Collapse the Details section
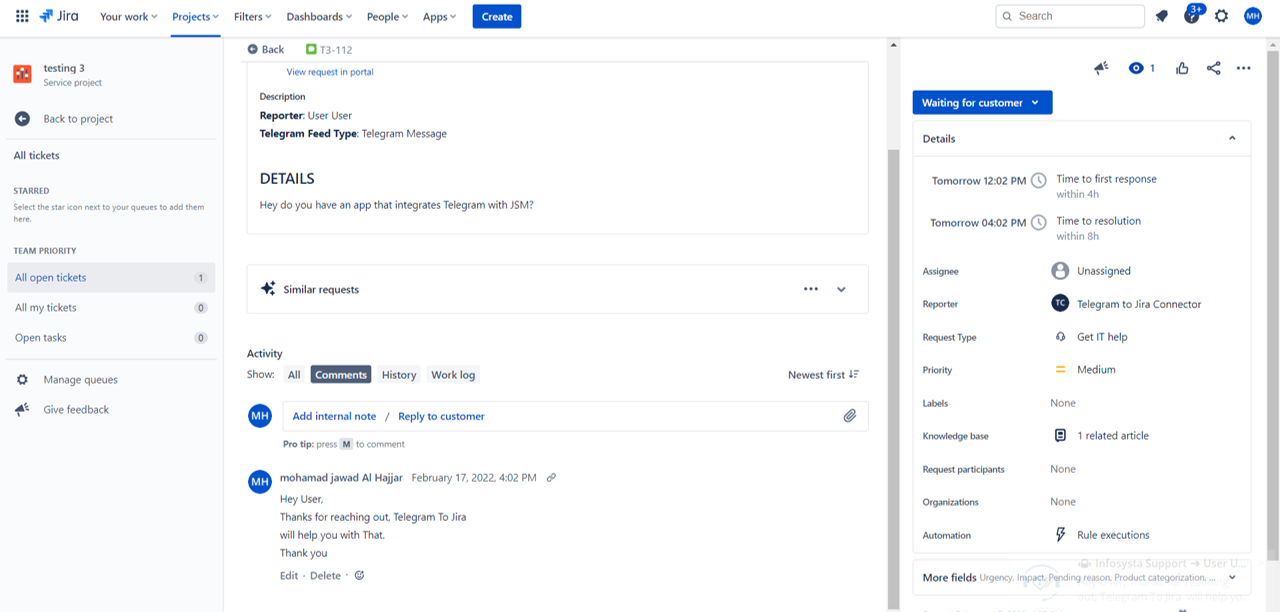This screenshot has height=612, width=1280. coord(1232,139)
